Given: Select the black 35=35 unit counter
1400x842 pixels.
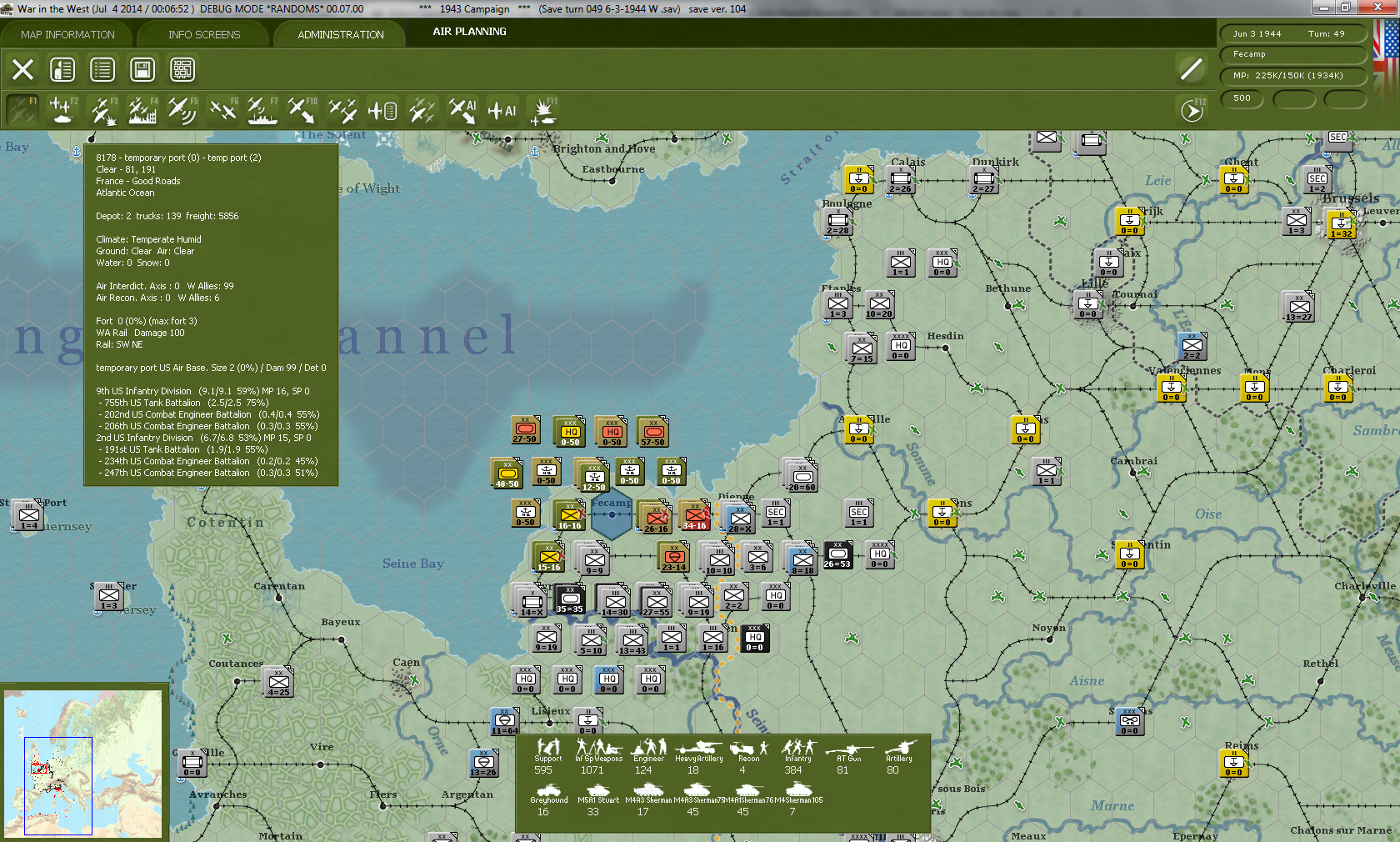Looking at the screenshot, I should coord(570,599).
